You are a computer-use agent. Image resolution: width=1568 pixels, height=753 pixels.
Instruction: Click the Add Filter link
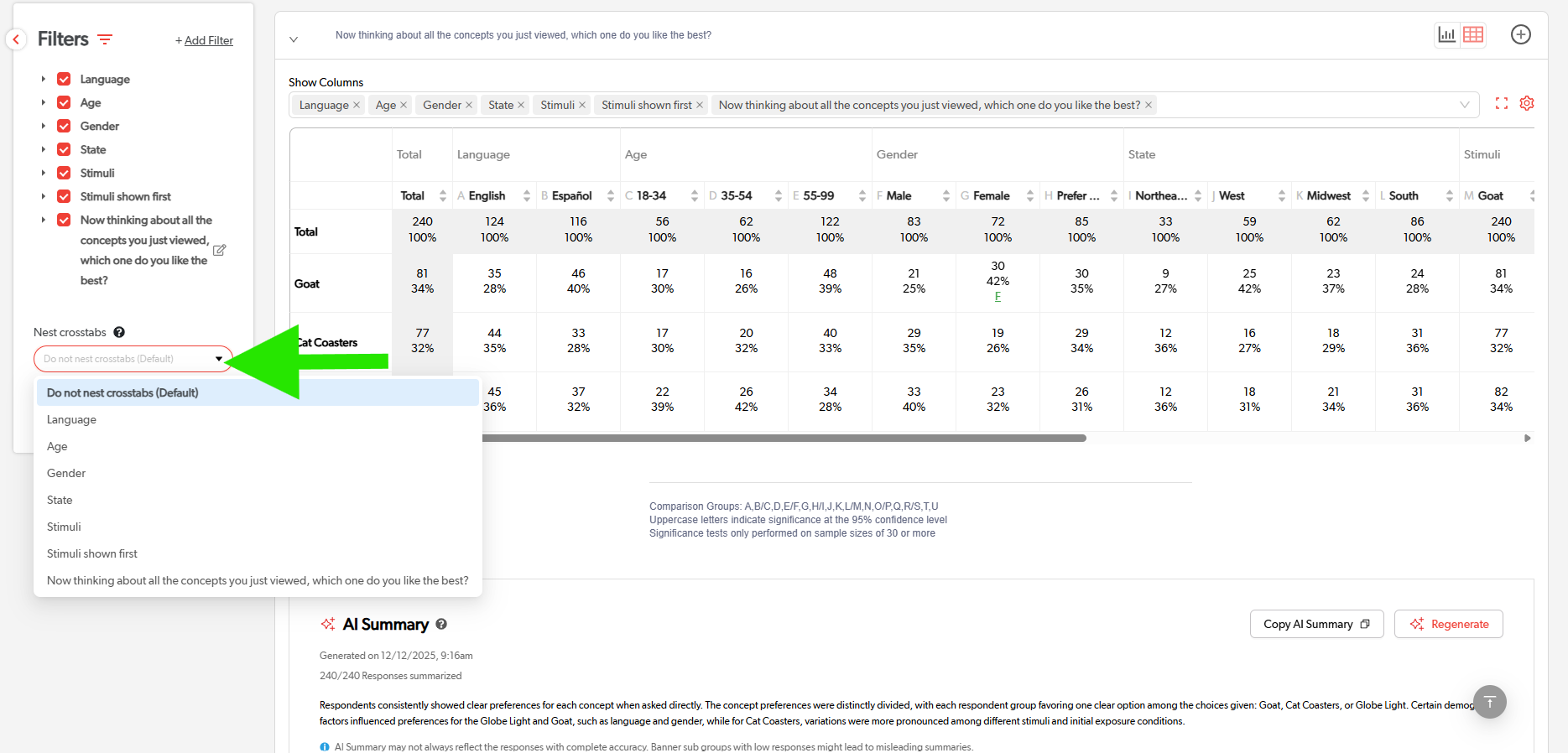[x=205, y=40]
